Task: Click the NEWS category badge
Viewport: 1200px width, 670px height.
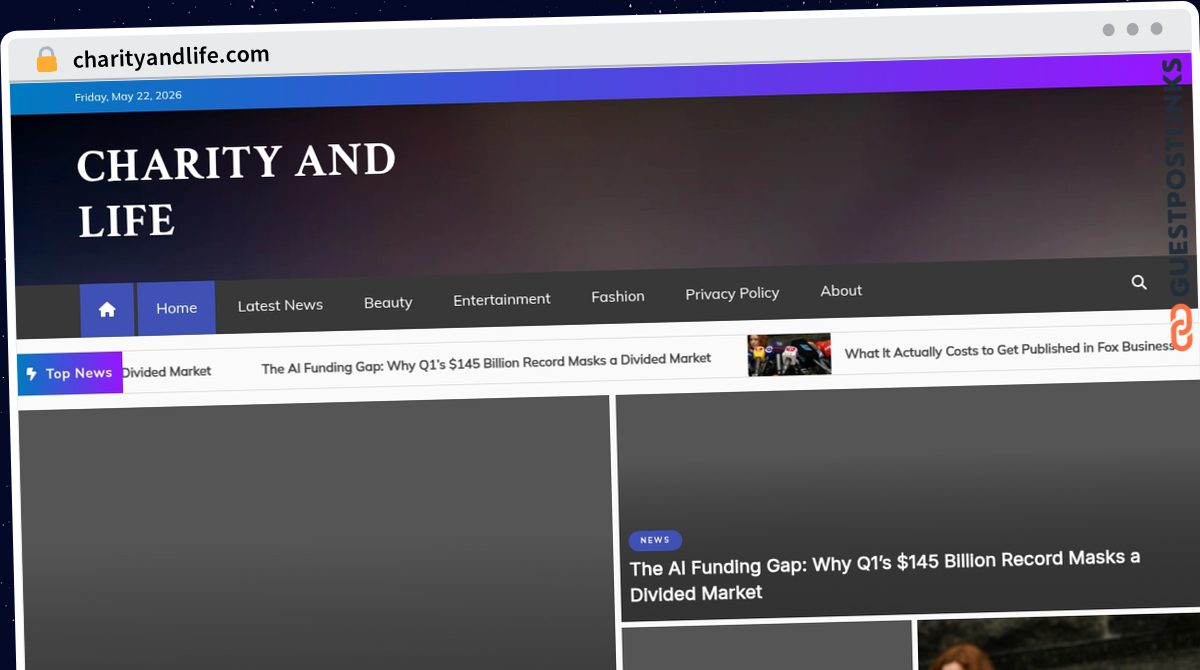Action: tap(655, 540)
